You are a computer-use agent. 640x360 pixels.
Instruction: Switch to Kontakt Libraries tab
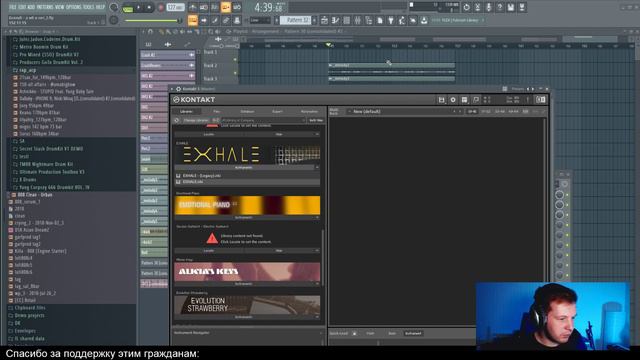[187, 111]
